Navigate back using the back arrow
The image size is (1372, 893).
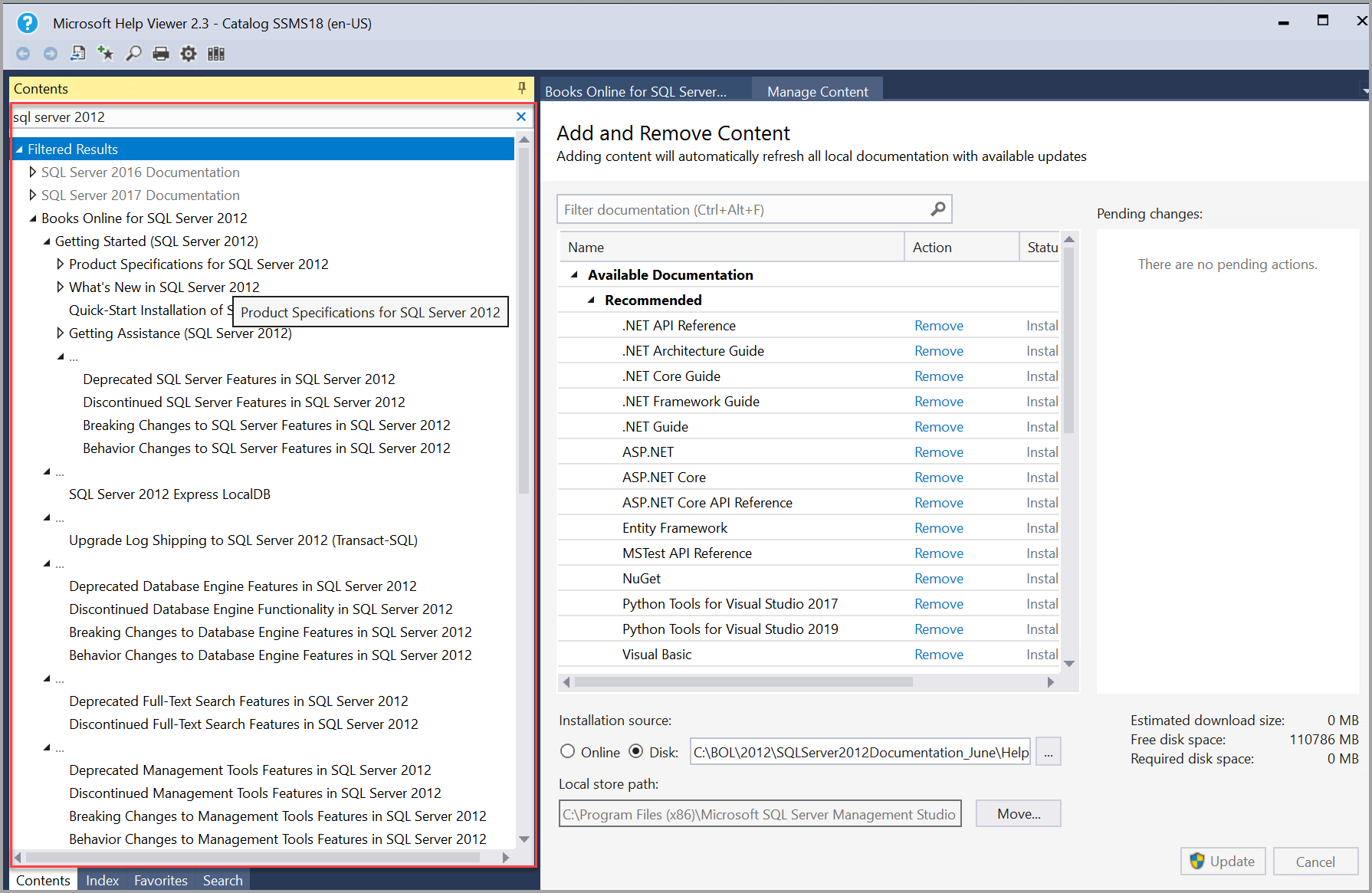pos(23,53)
